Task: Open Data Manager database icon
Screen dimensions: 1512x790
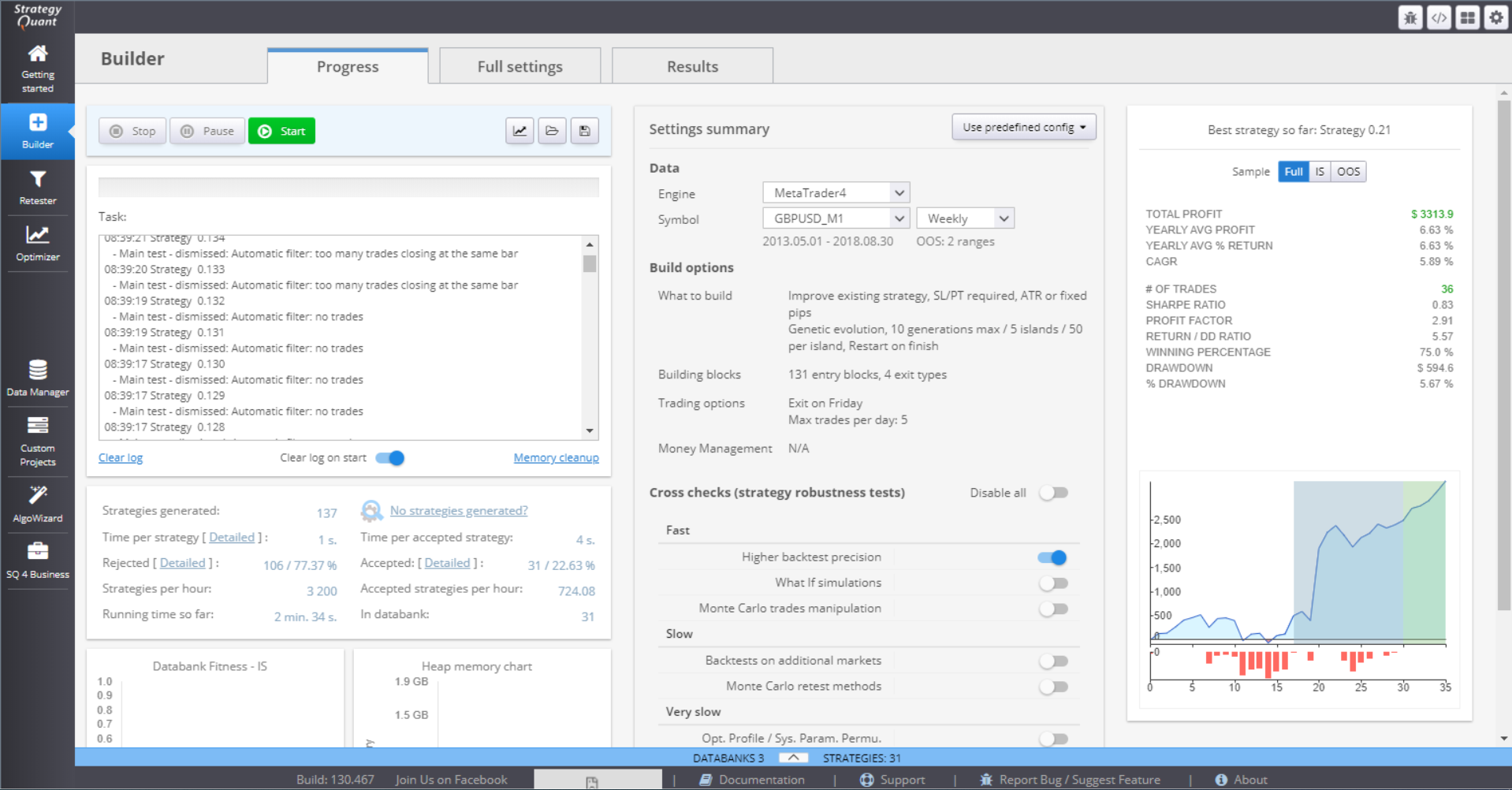Action: point(38,369)
